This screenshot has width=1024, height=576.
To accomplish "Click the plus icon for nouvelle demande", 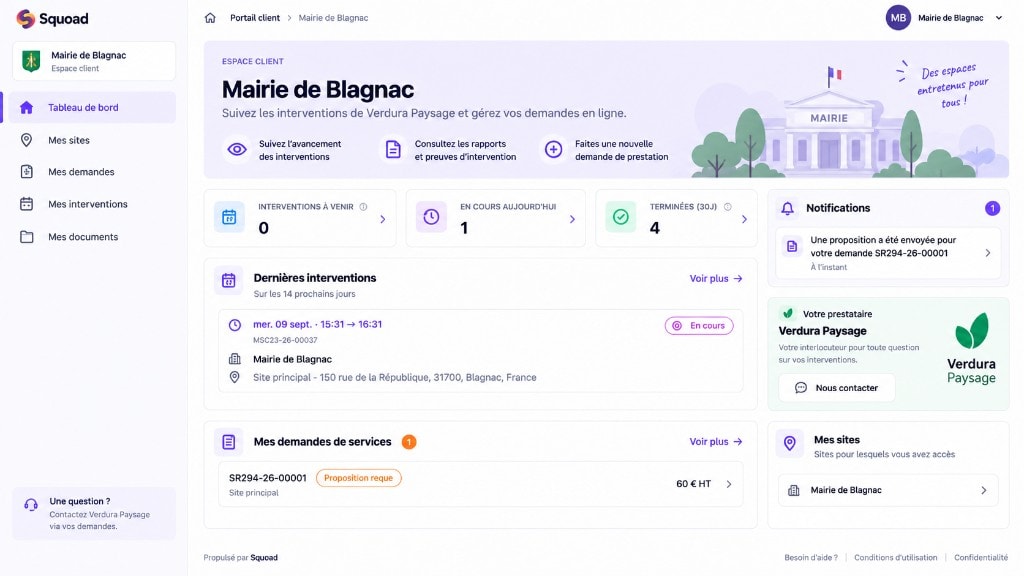I will [x=553, y=150].
